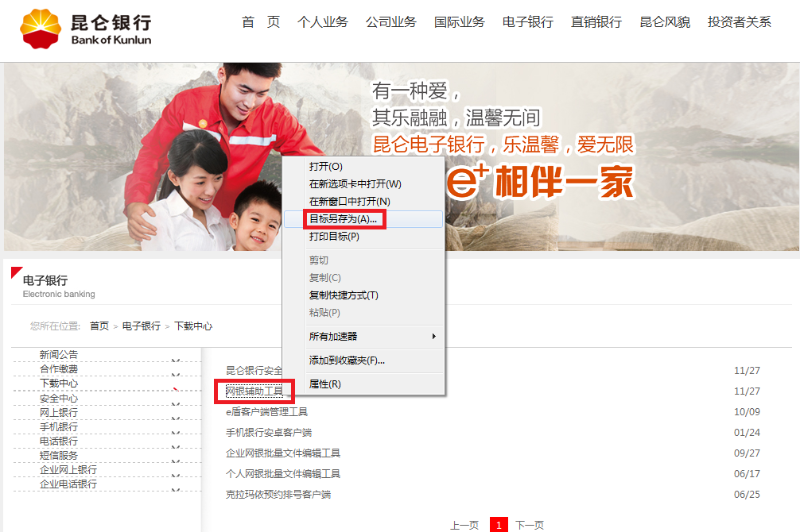800x532 pixels.
Task: Select 在新选项卡中打开(W) context menu entry
Action: tap(355, 184)
